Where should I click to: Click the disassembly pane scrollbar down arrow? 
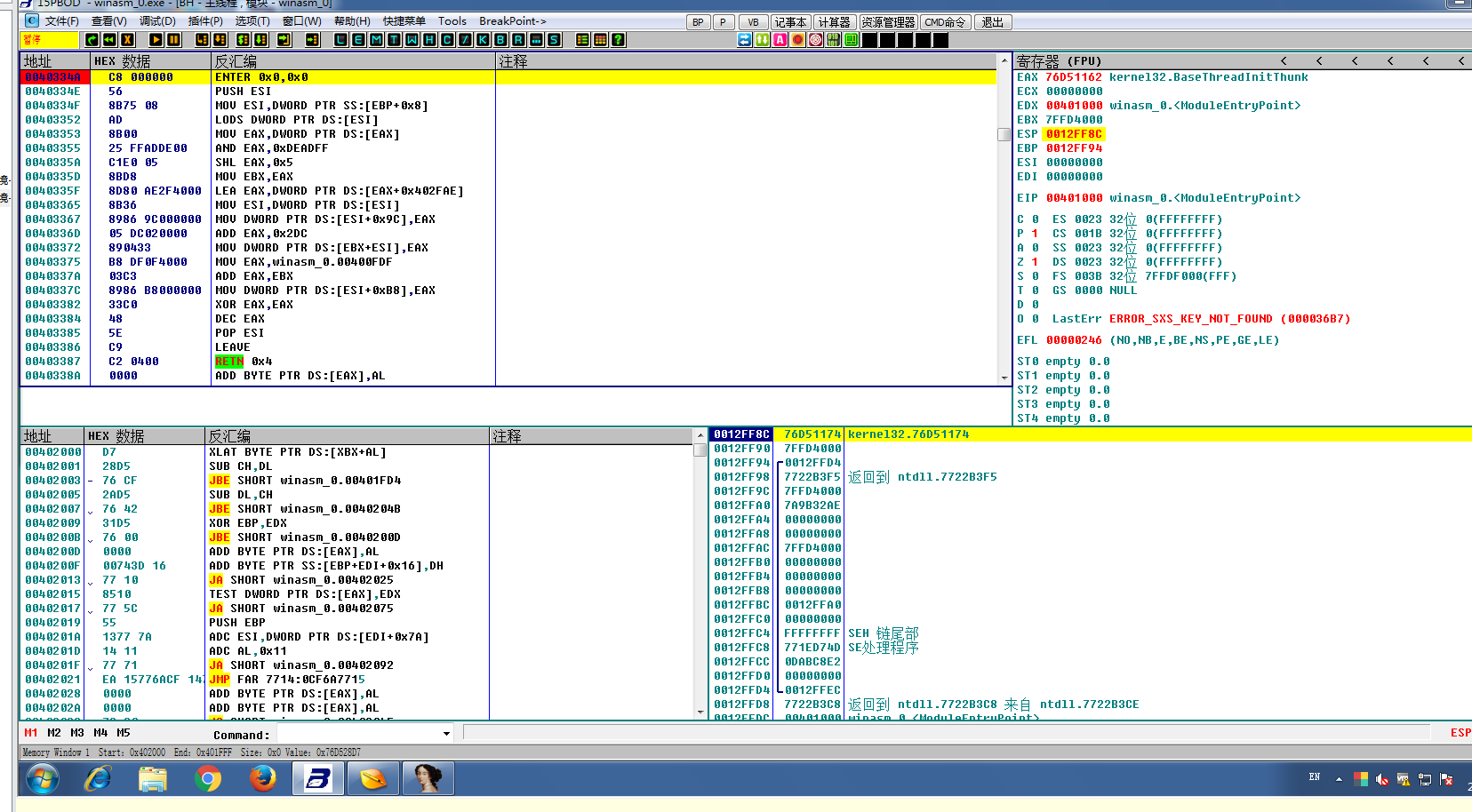[x=1004, y=378]
